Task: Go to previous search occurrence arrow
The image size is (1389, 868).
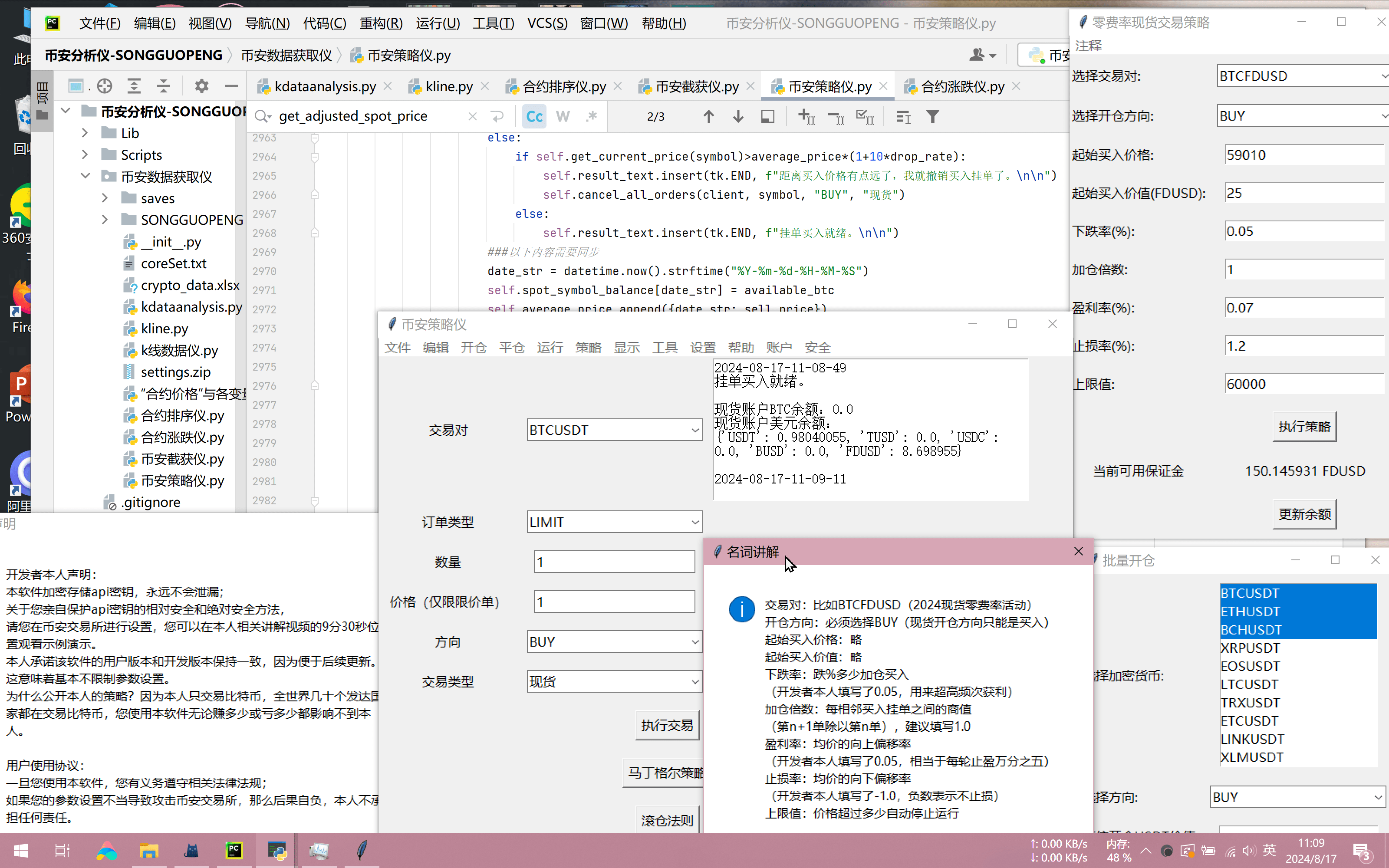Action: [708, 117]
